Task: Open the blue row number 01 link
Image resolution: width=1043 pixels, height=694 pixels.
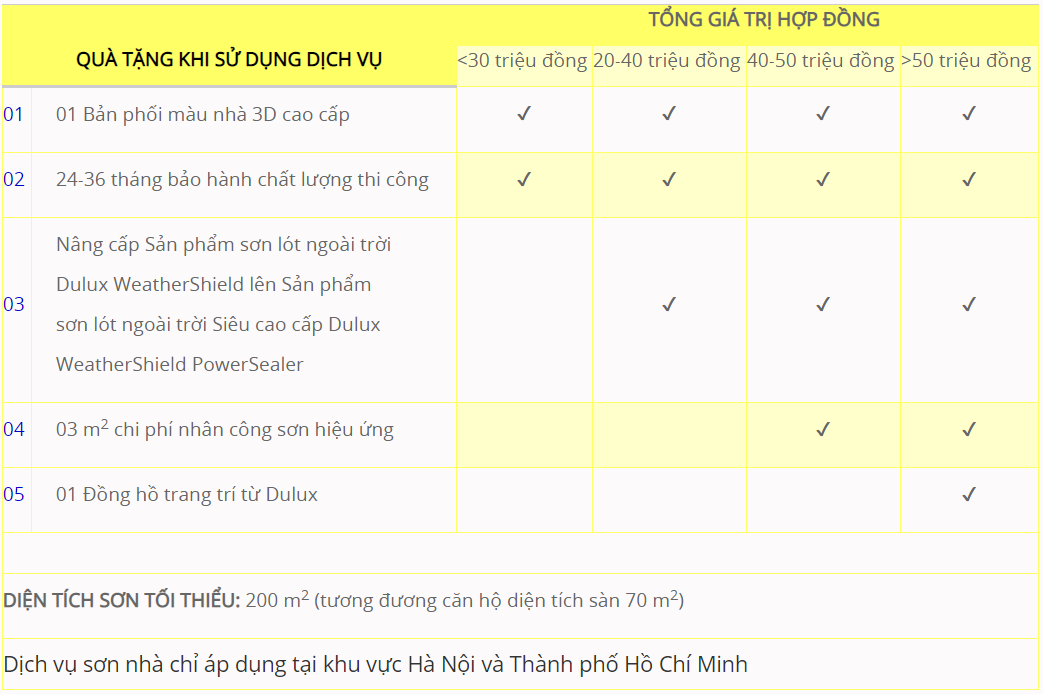Action: click(14, 114)
